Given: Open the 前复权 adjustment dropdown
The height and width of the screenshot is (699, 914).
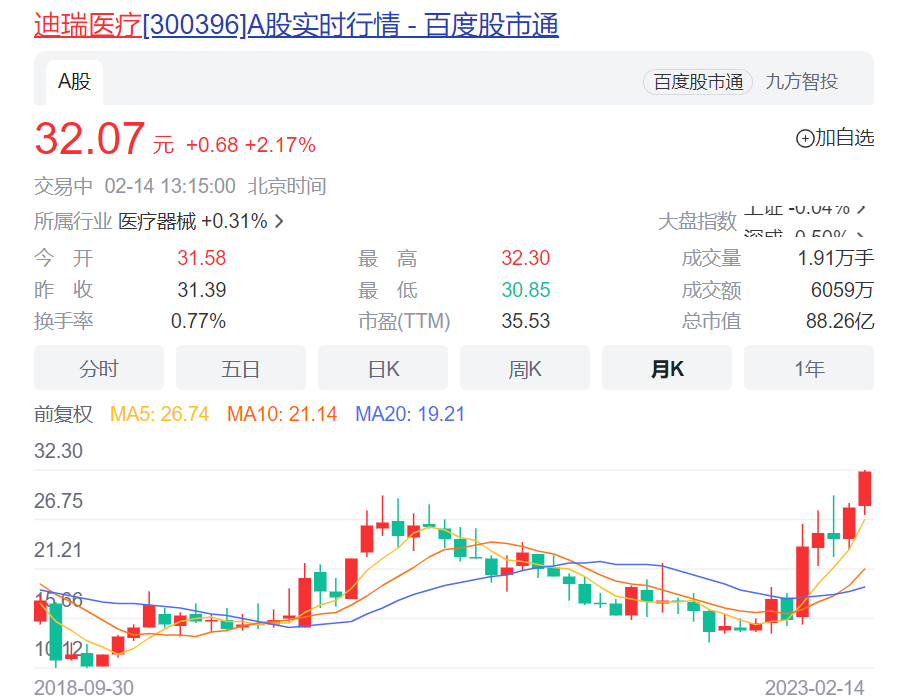Looking at the screenshot, I should coord(64,414).
